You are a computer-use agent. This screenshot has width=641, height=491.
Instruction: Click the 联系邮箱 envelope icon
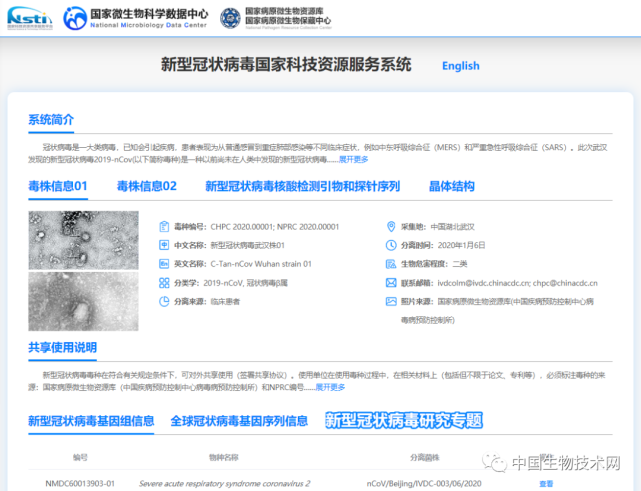391,283
